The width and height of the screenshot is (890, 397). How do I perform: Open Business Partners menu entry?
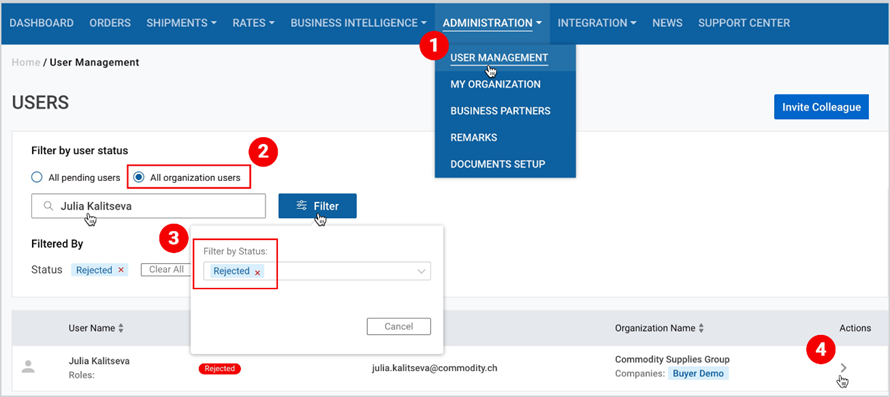tap(500, 111)
